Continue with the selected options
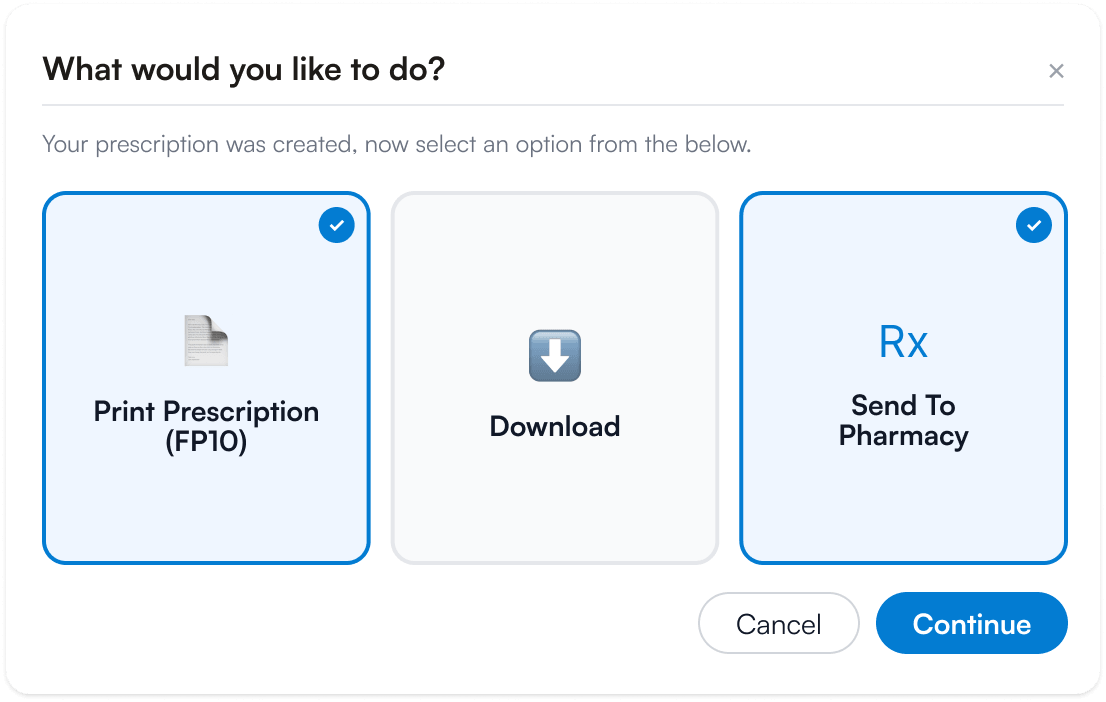The width and height of the screenshot is (1106, 702). pos(972,624)
